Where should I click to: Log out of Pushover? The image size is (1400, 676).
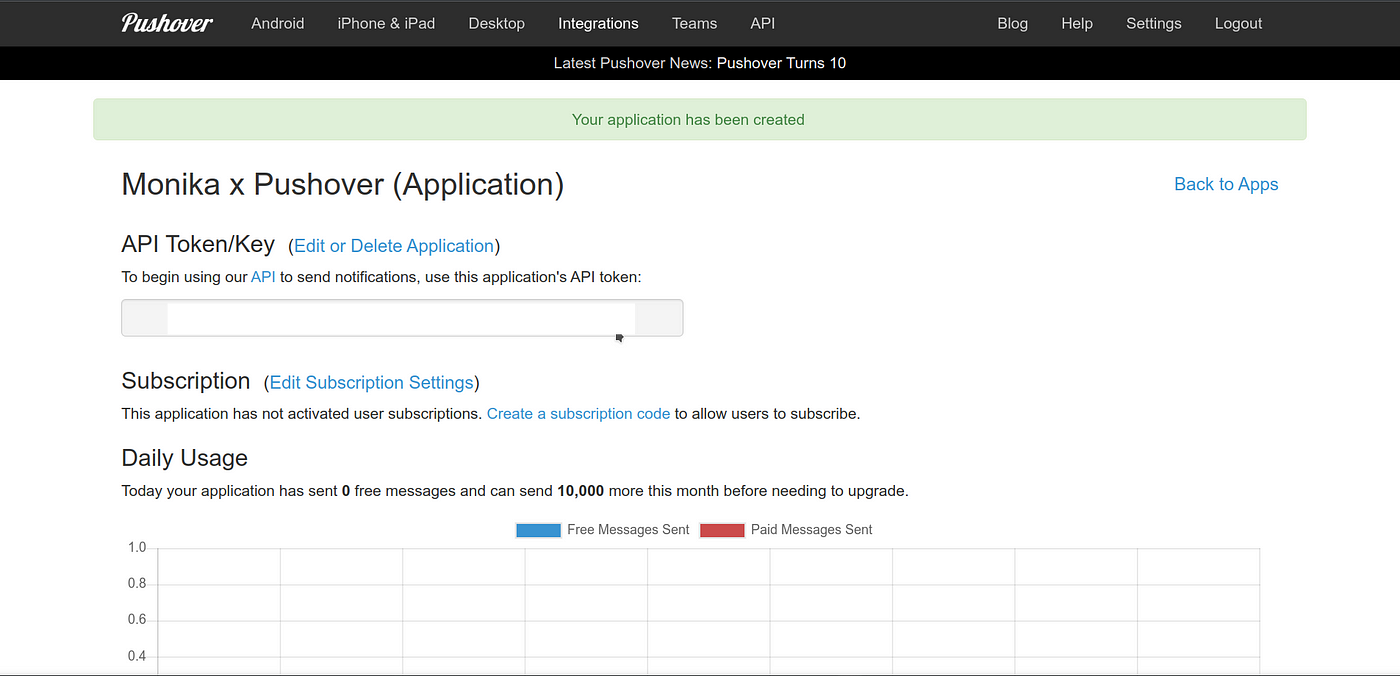coord(1238,23)
